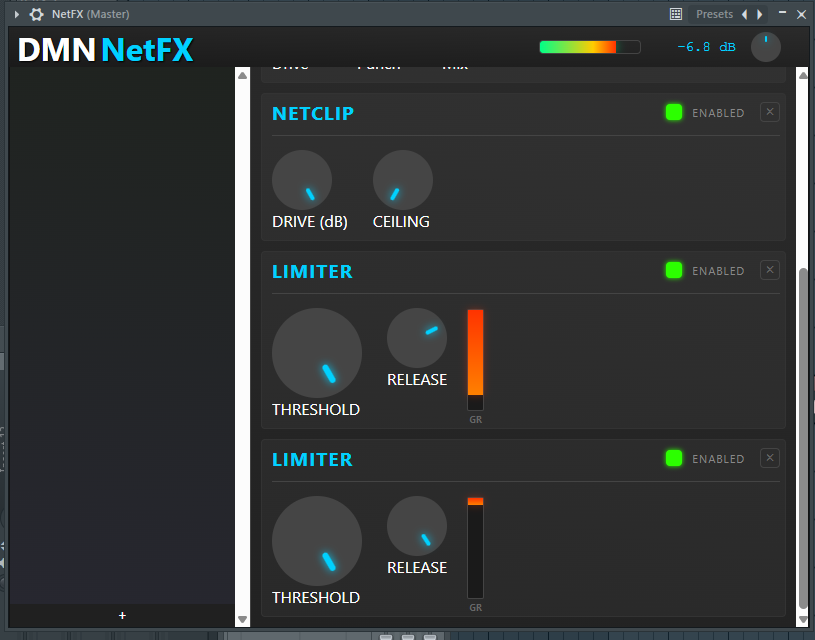The width and height of the screenshot is (815, 640).
Task: Click the right scrollbar up arrow
Action: (803, 75)
